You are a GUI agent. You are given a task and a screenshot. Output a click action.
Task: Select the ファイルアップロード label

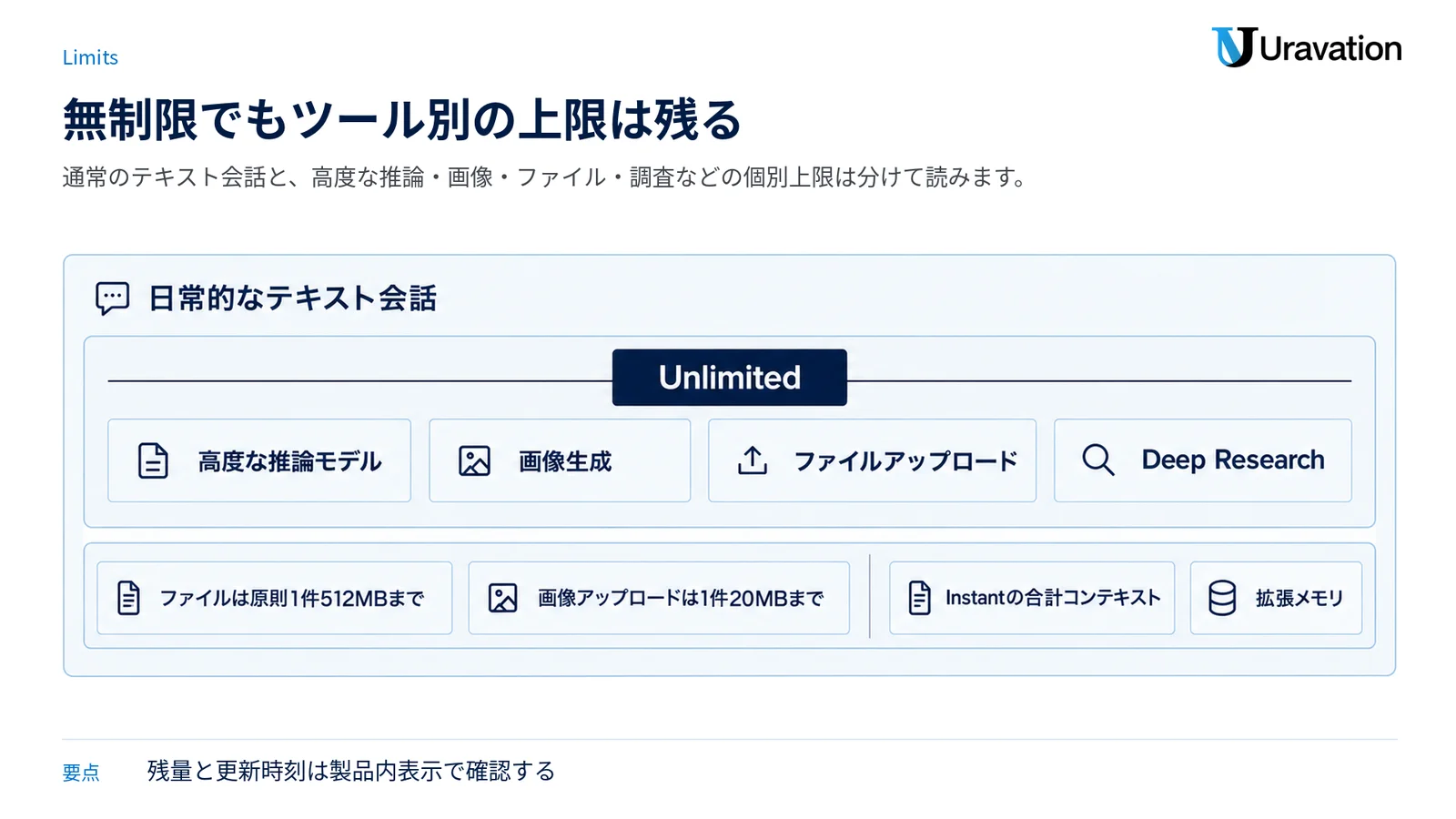click(905, 461)
